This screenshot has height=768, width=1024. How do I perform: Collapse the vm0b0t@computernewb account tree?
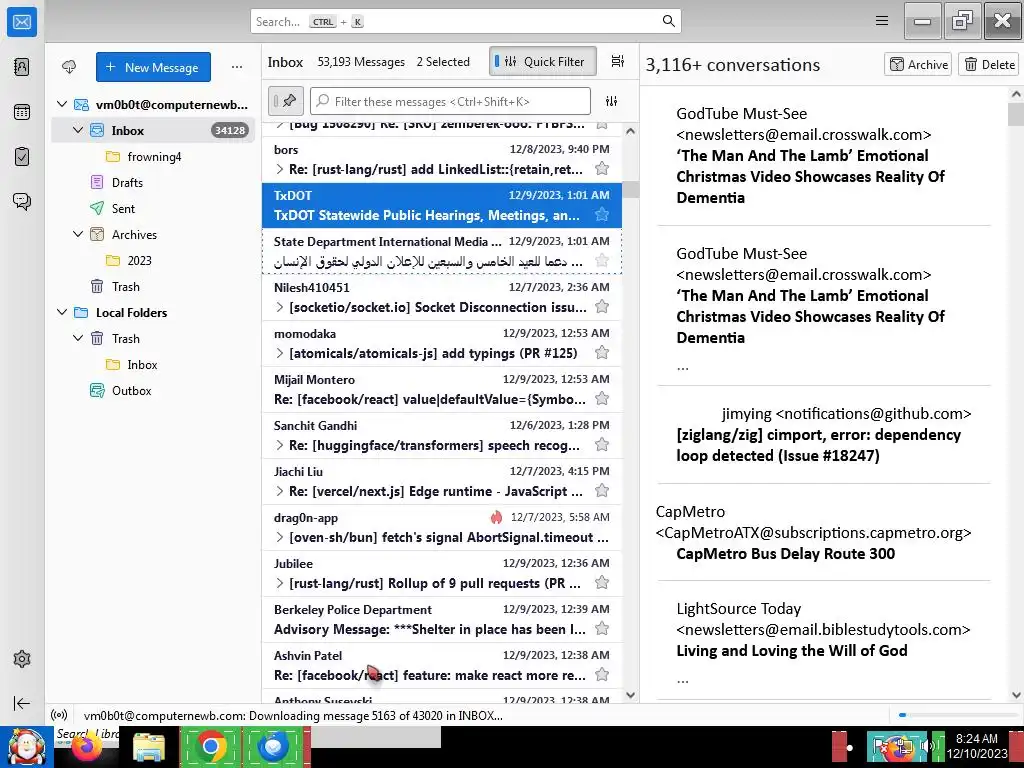tap(62, 104)
